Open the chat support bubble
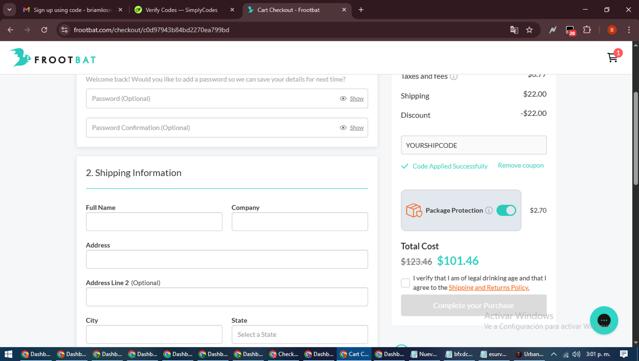 604,320
